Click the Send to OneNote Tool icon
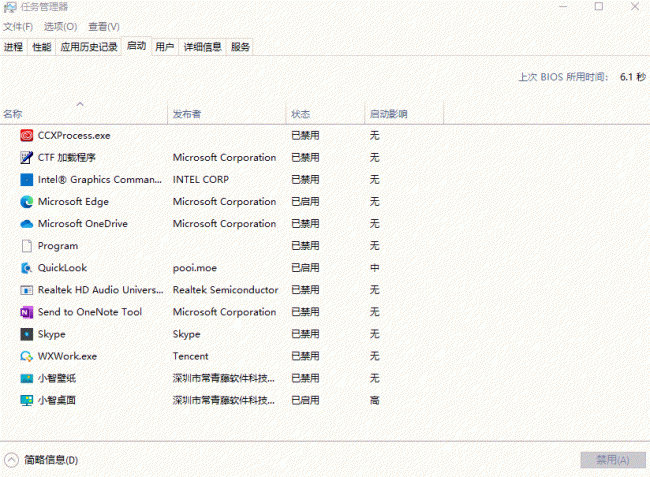The image size is (650, 477). click(x=27, y=312)
